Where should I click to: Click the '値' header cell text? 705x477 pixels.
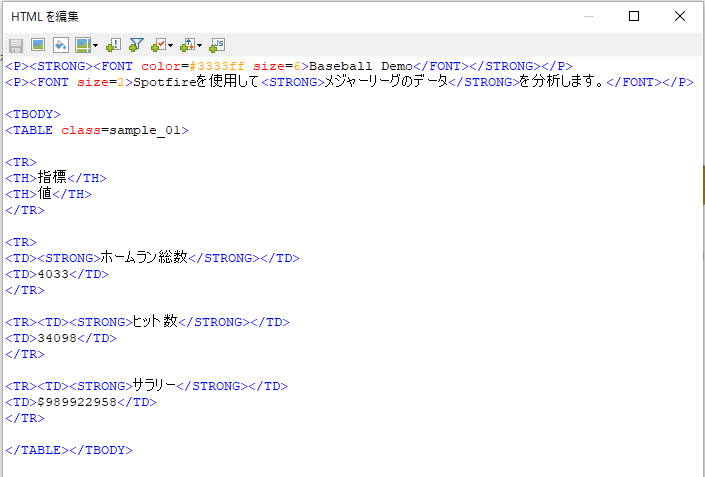click(x=45, y=193)
